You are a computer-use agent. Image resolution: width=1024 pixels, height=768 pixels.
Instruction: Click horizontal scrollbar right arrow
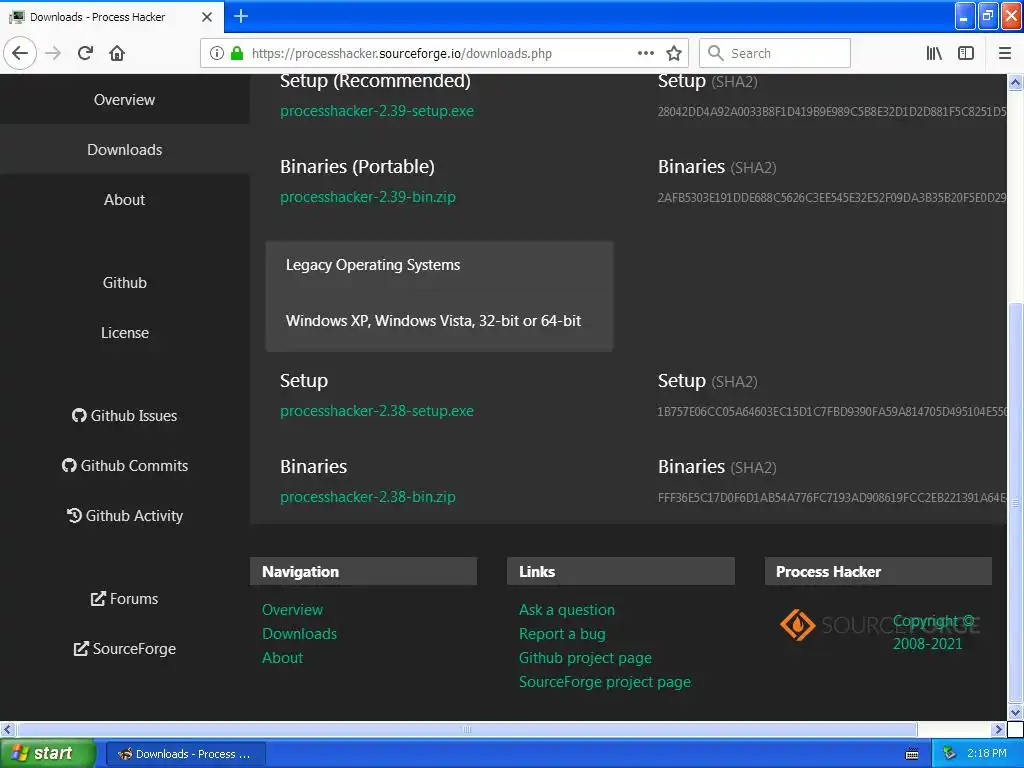(999, 729)
